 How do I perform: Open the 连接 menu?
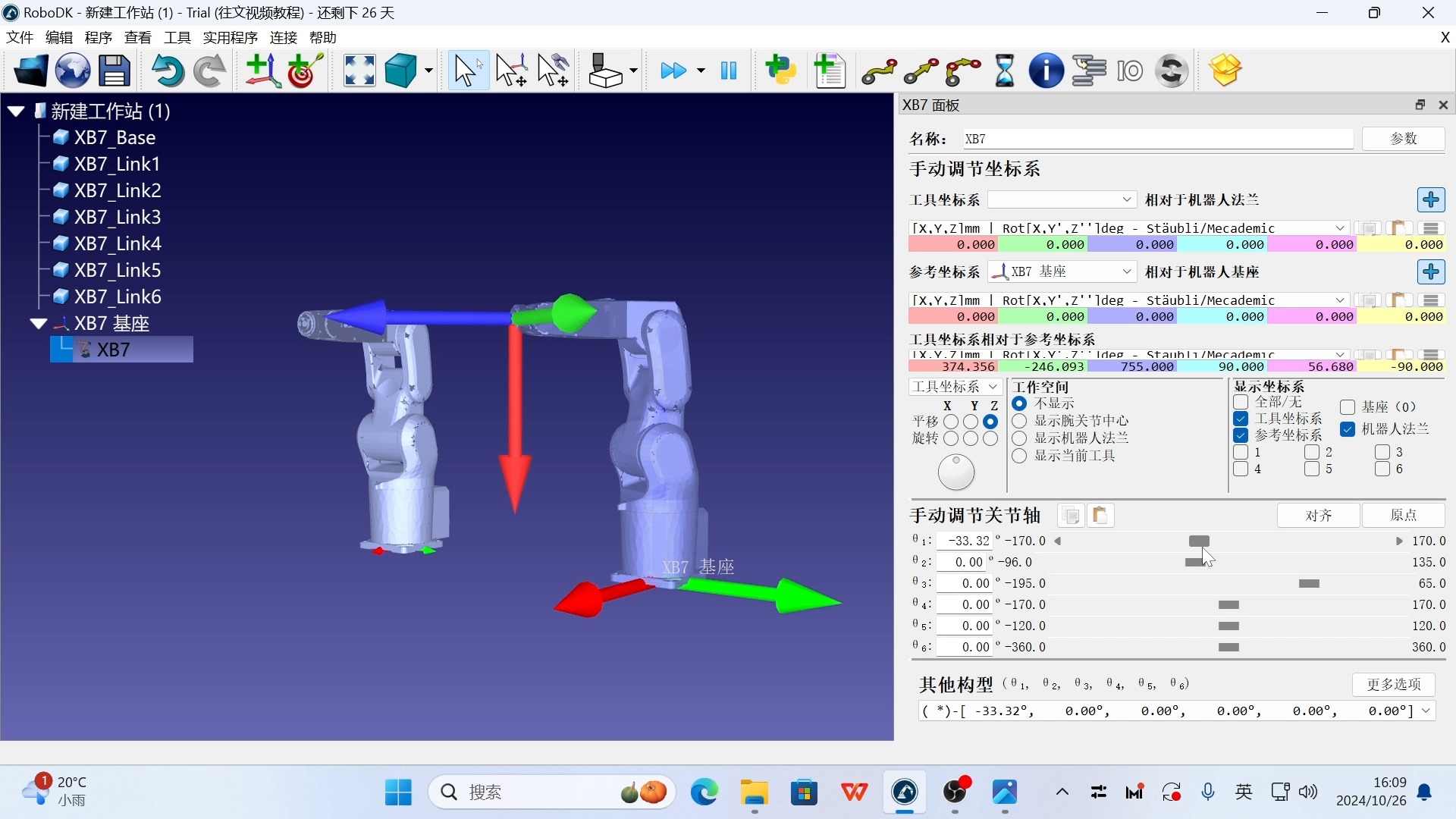[x=282, y=38]
